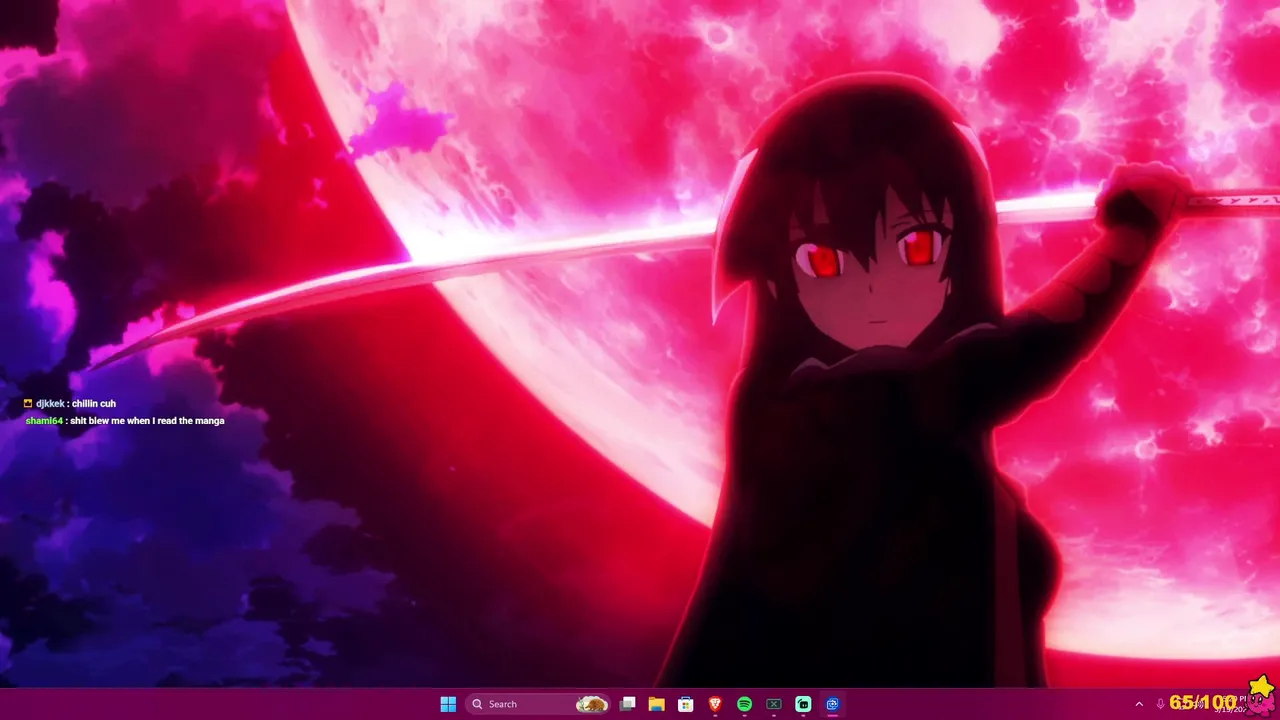Open the active blue app icon in taskbar

click(832, 704)
